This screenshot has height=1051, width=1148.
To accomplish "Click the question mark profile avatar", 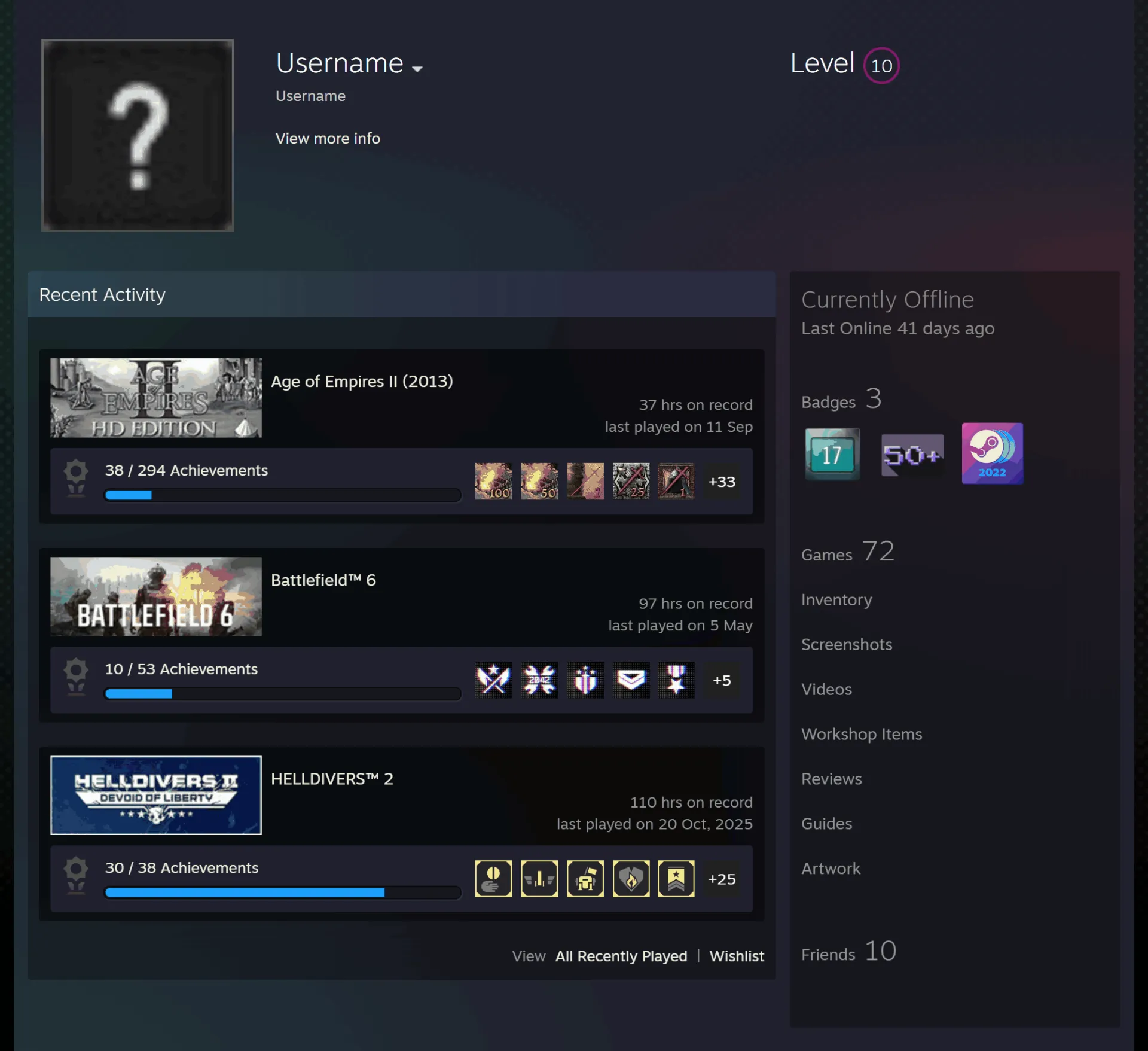I will (x=138, y=135).
